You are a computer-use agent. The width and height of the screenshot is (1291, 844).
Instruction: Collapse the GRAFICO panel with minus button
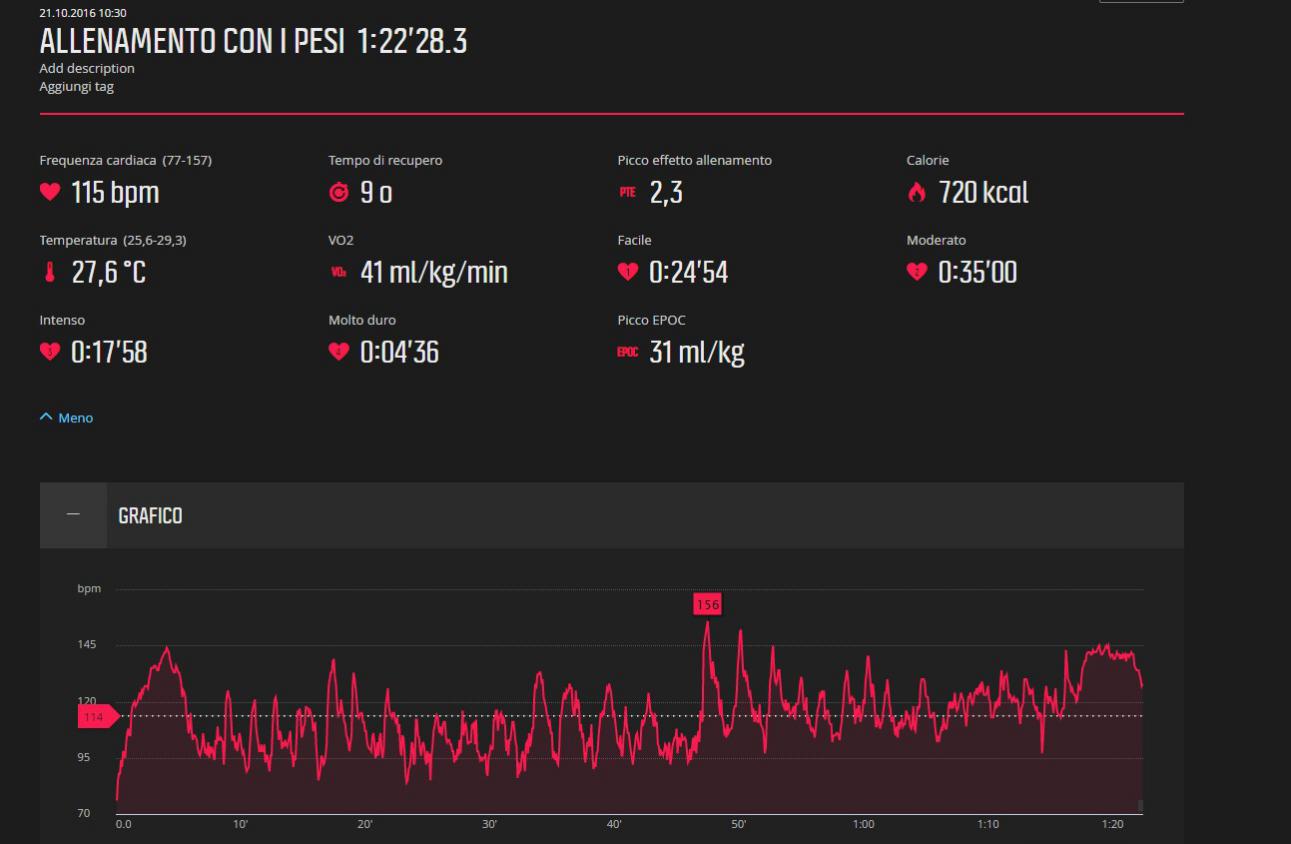point(73,516)
